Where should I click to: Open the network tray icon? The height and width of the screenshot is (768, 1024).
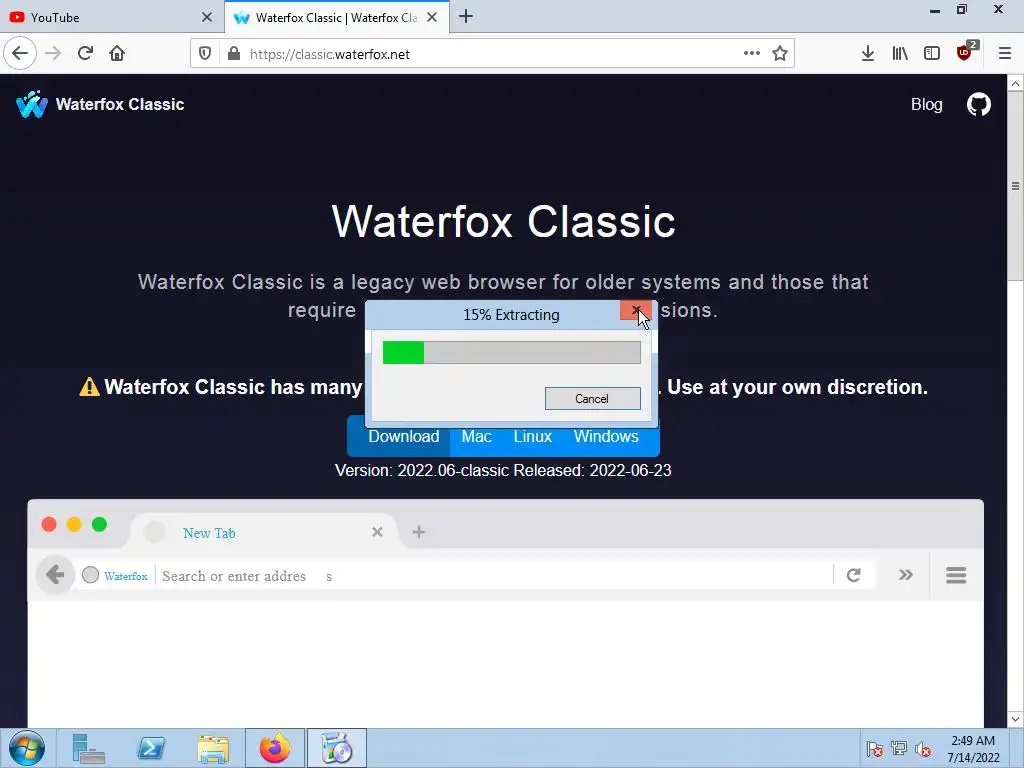(899, 750)
